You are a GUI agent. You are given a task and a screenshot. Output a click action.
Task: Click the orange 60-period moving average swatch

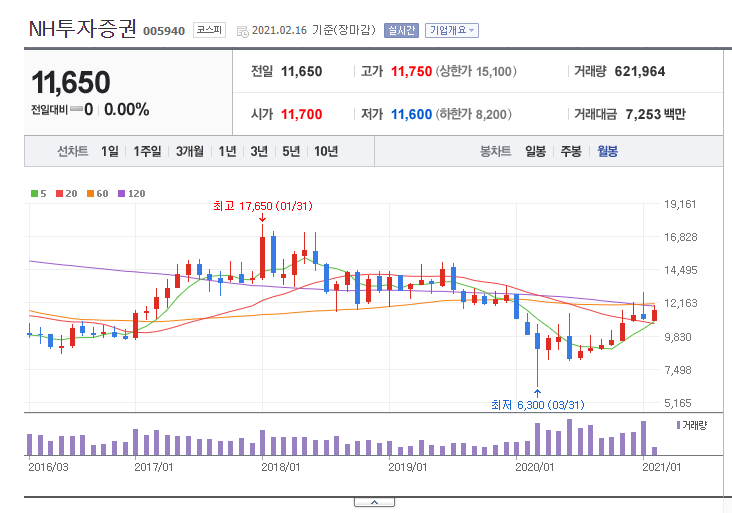coord(91,193)
